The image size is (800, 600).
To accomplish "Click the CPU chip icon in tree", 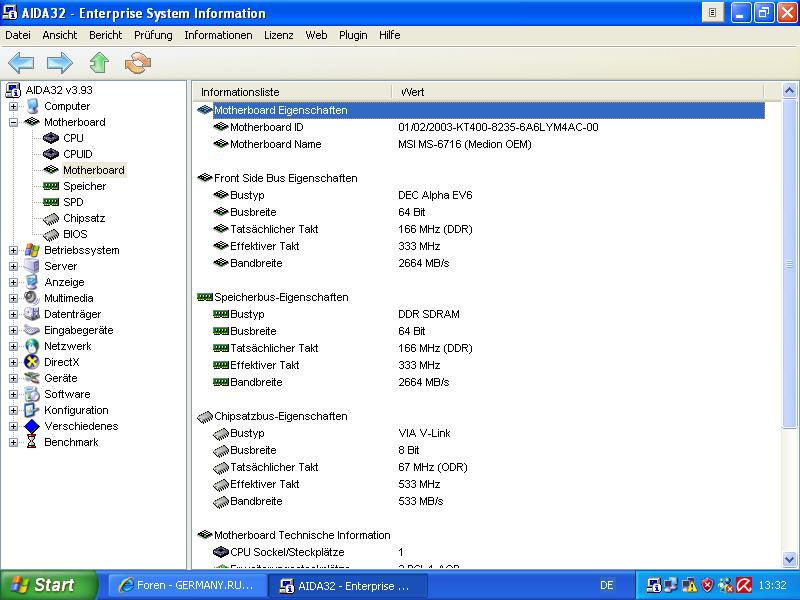I will pyautogui.click(x=51, y=138).
